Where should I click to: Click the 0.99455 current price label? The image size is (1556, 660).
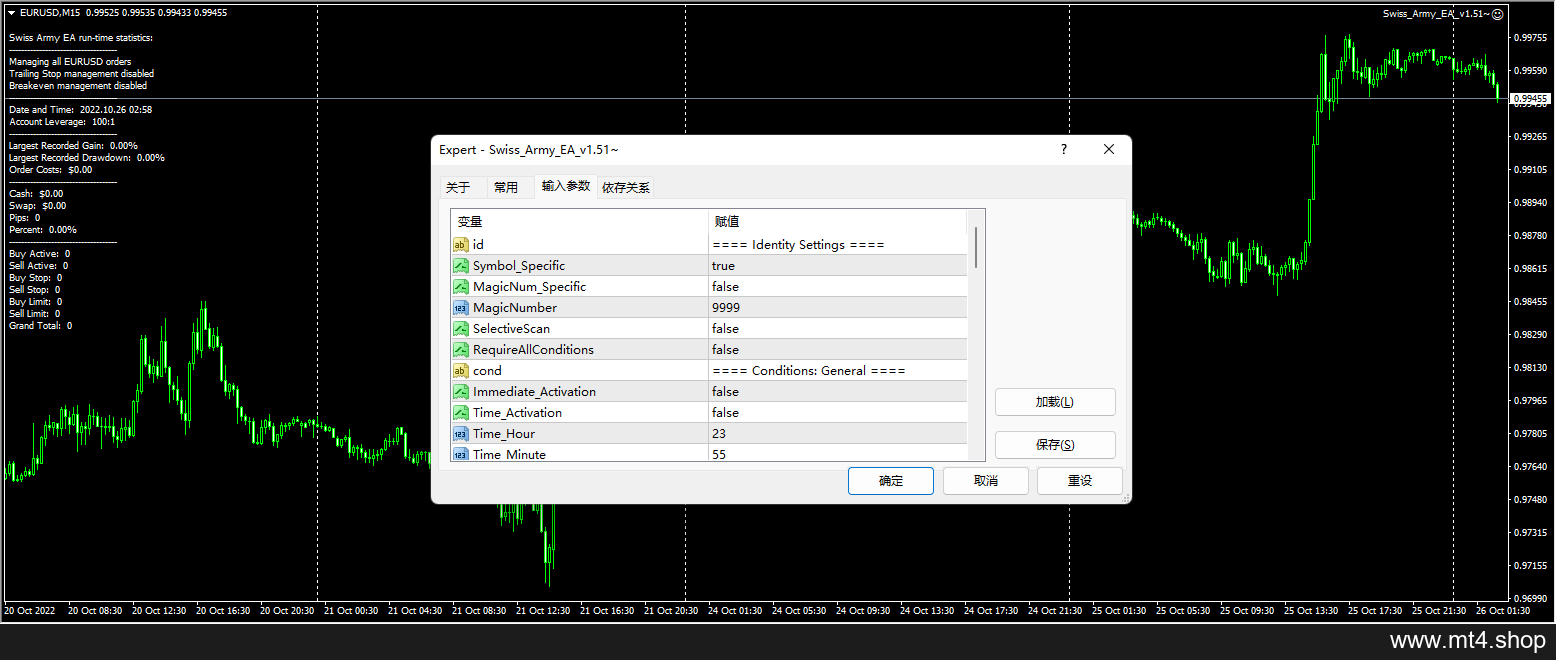click(1531, 99)
